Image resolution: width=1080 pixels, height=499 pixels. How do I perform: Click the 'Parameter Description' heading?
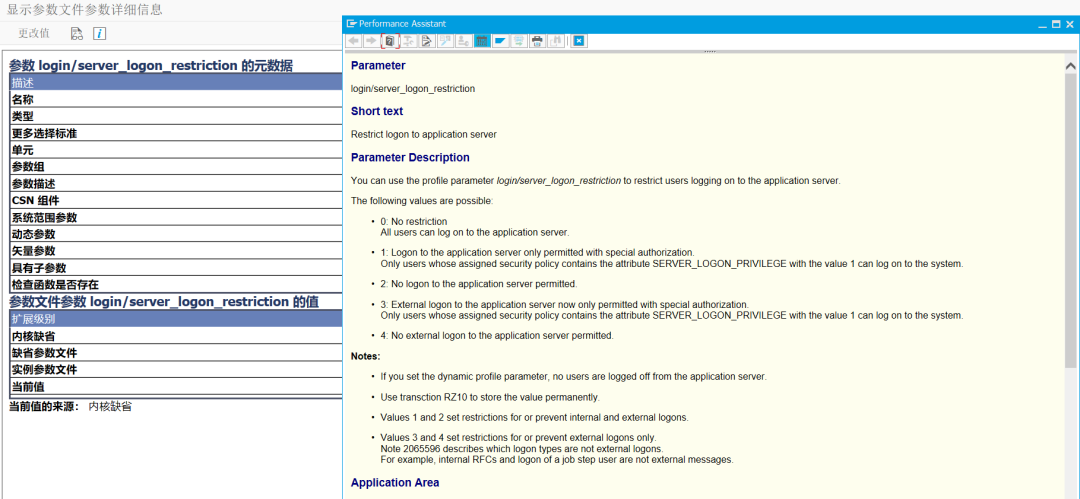click(x=411, y=158)
